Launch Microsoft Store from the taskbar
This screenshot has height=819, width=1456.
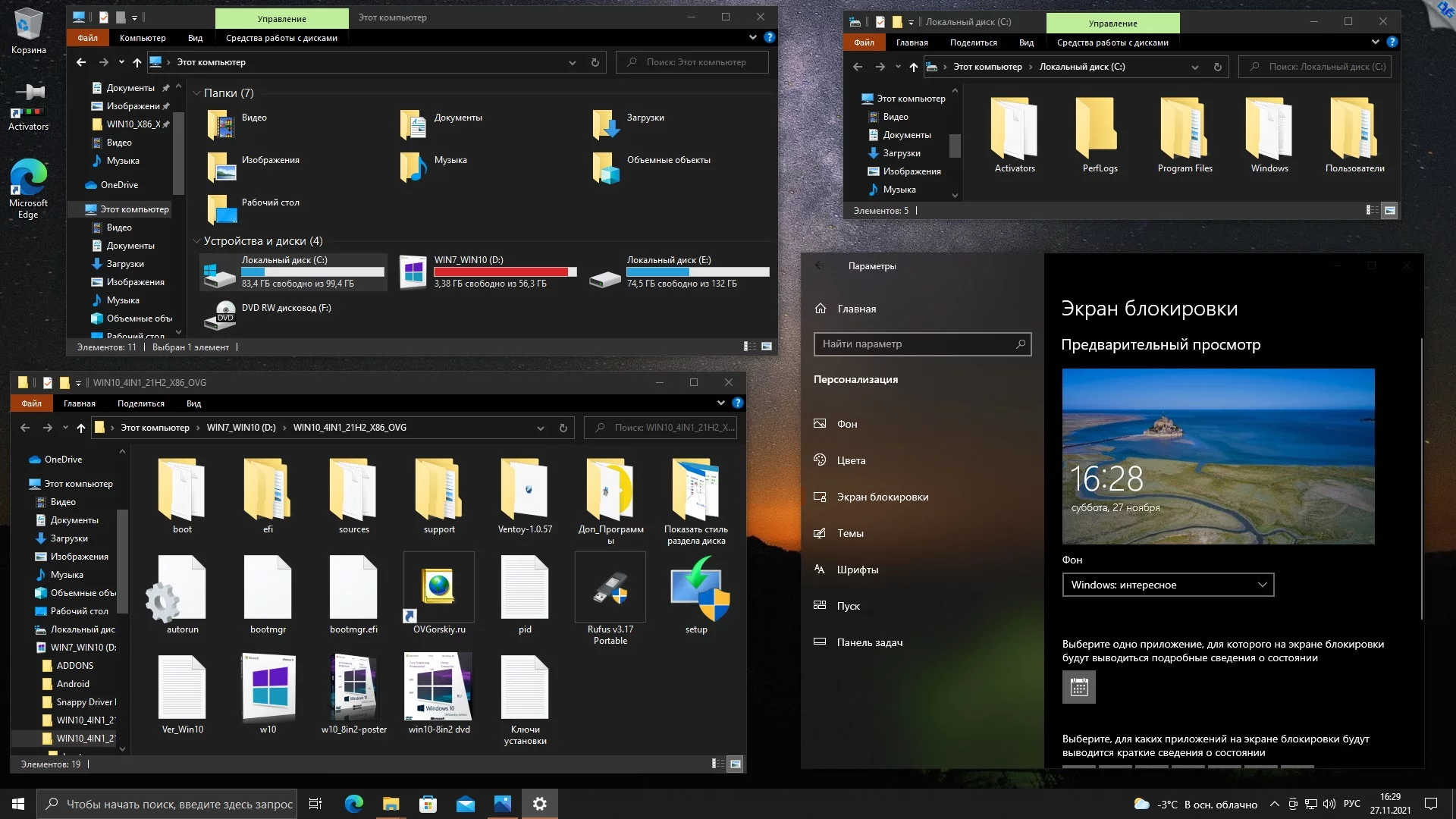click(428, 804)
